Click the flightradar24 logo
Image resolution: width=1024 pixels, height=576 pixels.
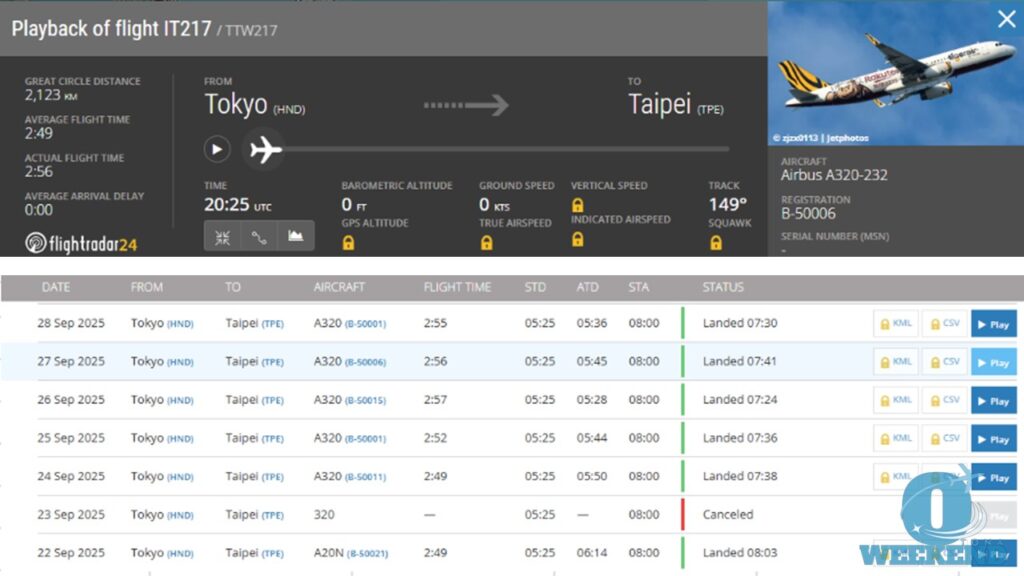tap(80, 243)
